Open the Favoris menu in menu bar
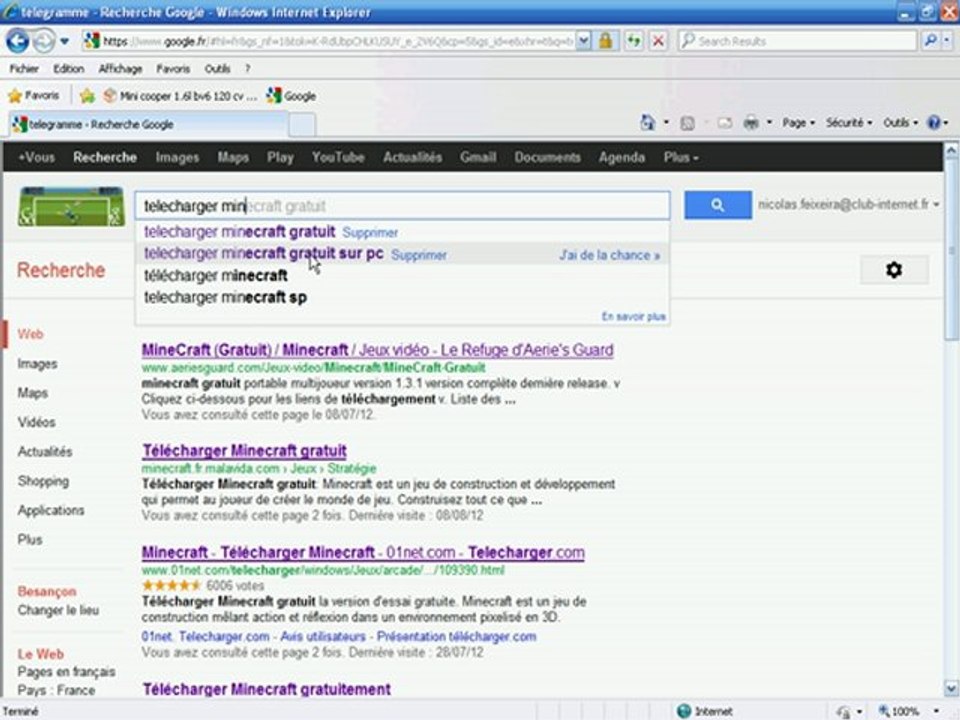This screenshot has height=720, width=960. click(x=173, y=69)
